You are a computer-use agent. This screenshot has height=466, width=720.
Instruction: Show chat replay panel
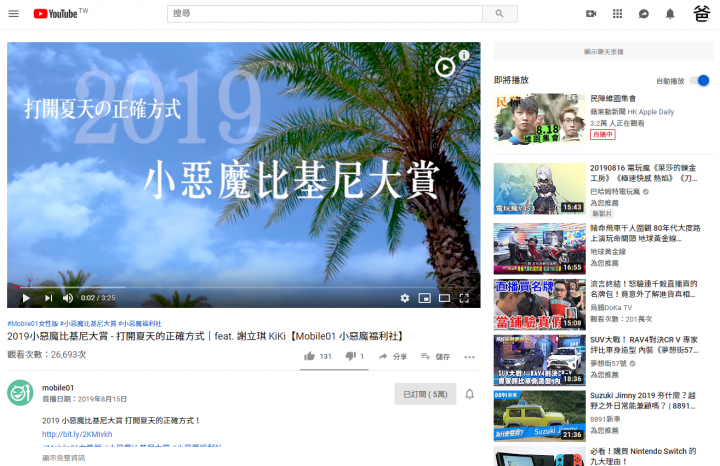click(603, 52)
